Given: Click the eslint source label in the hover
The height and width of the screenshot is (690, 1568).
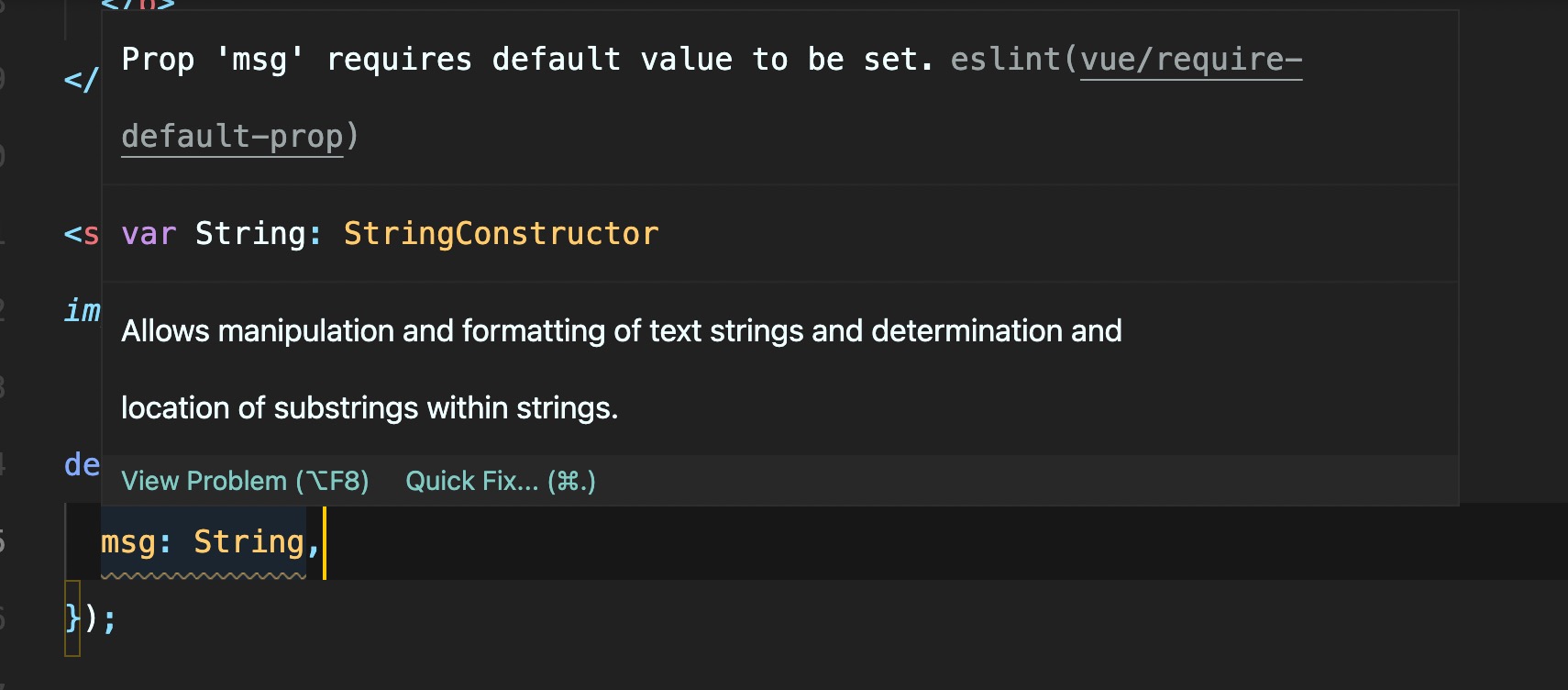Looking at the screenshot, I should [1004, 61].
